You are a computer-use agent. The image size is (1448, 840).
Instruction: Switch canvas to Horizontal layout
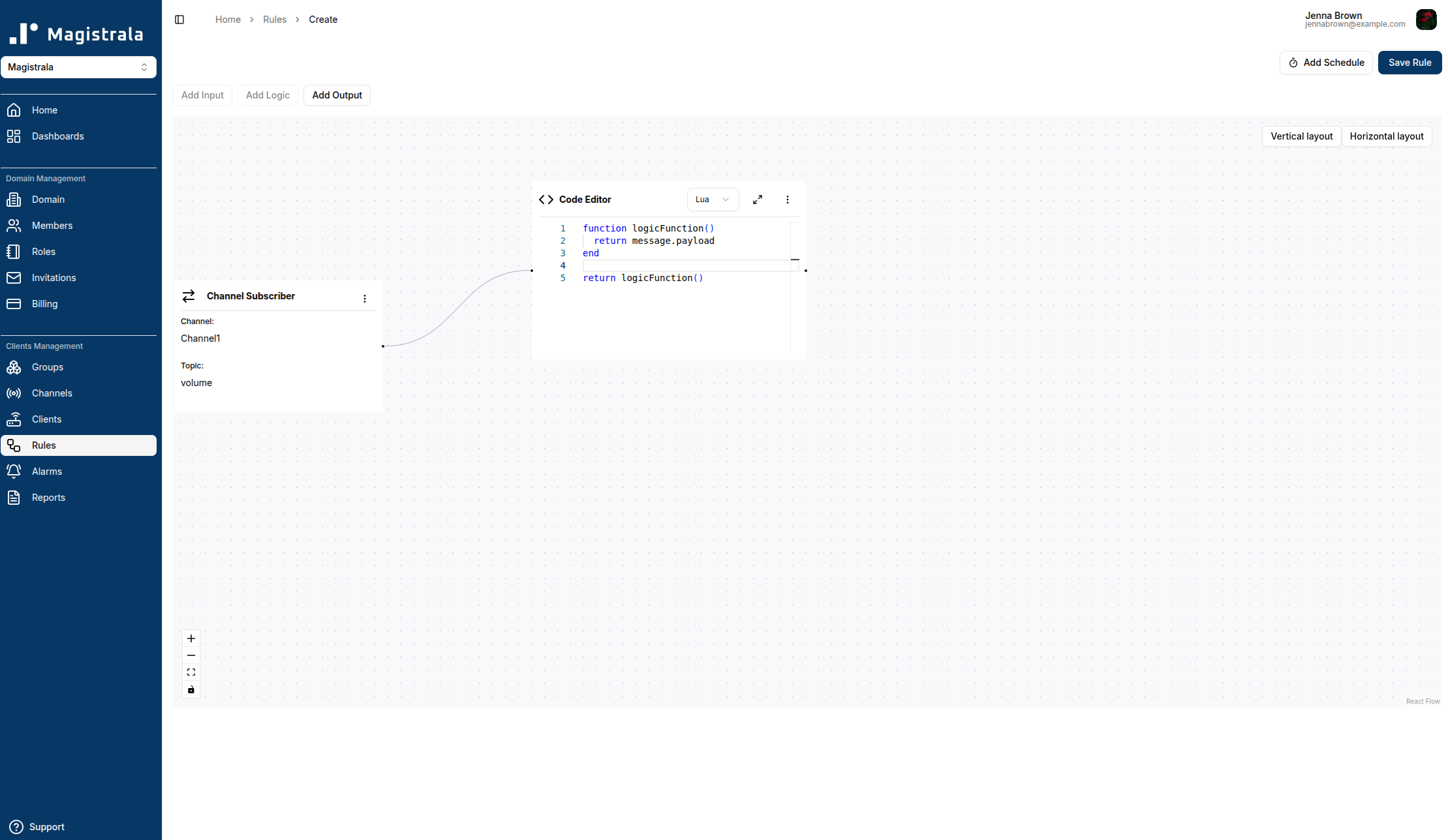pos(1387,136)
